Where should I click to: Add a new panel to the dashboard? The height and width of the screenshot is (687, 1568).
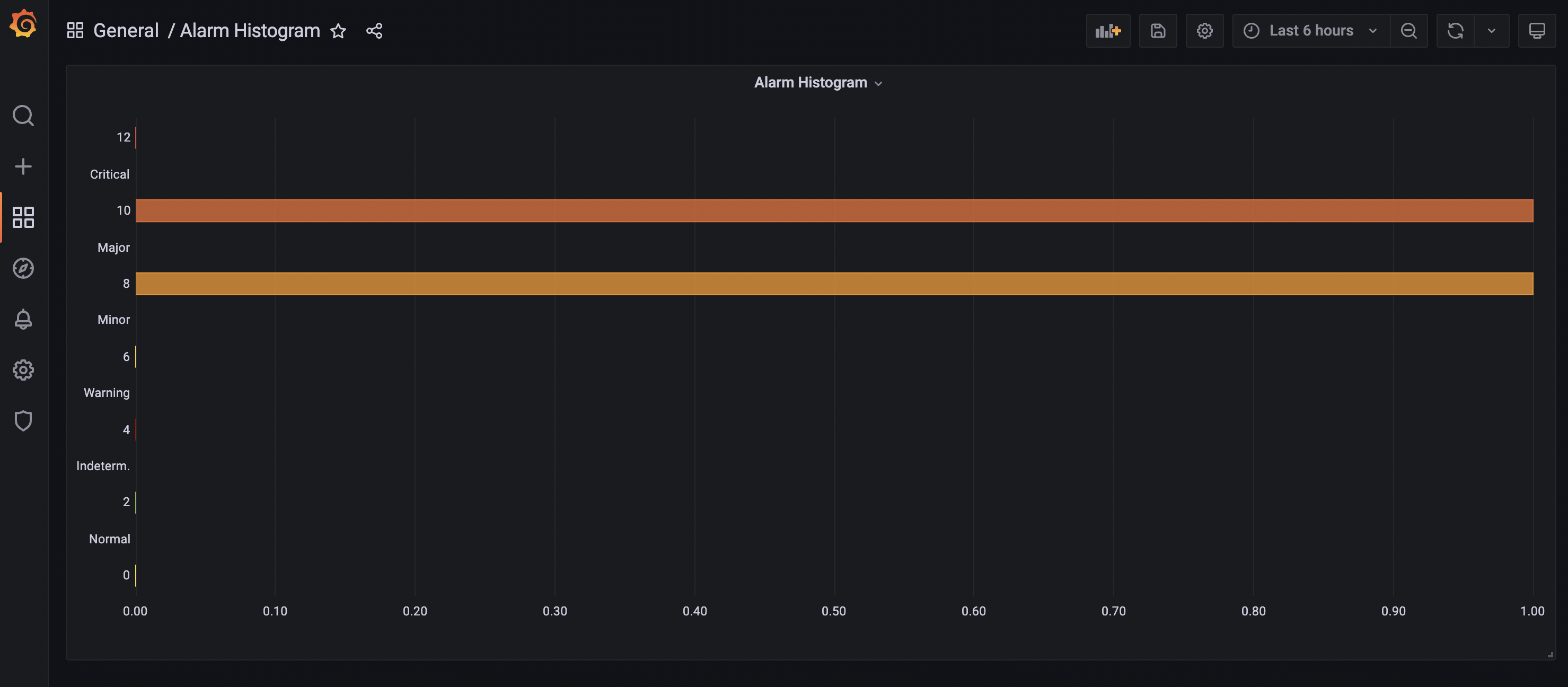pos(1108,30)
